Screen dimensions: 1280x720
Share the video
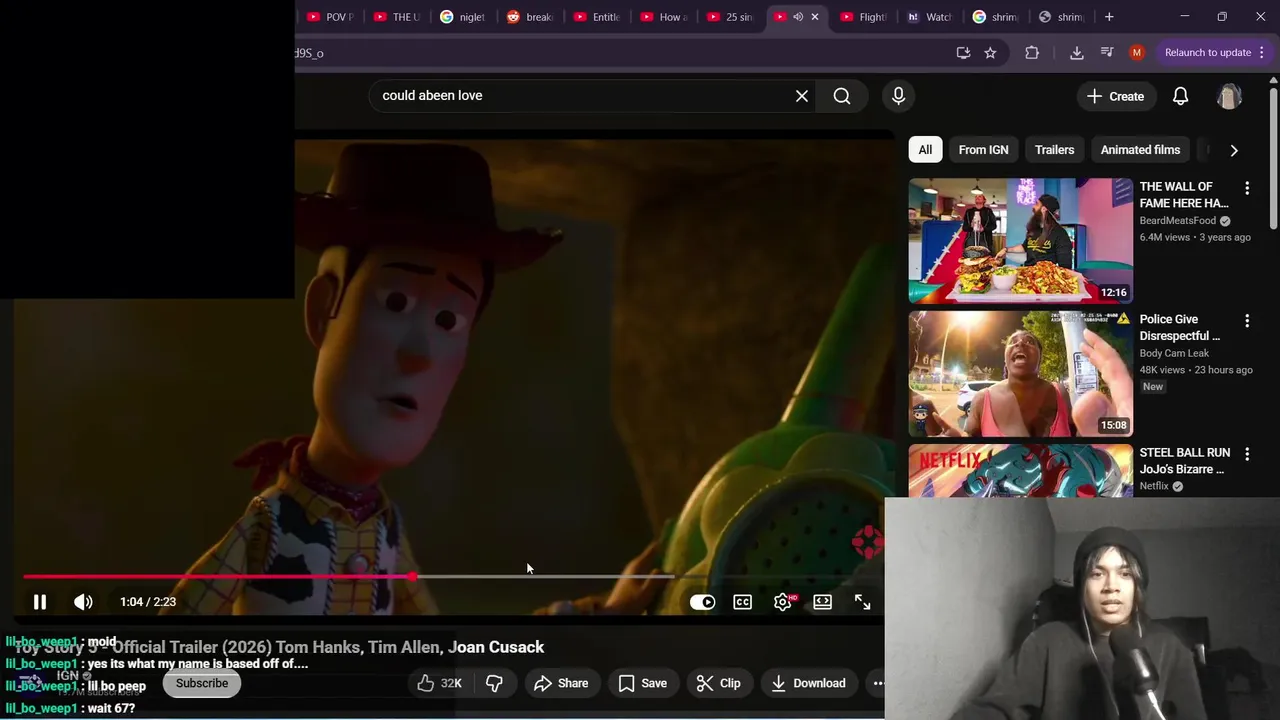tap(561, 683)
